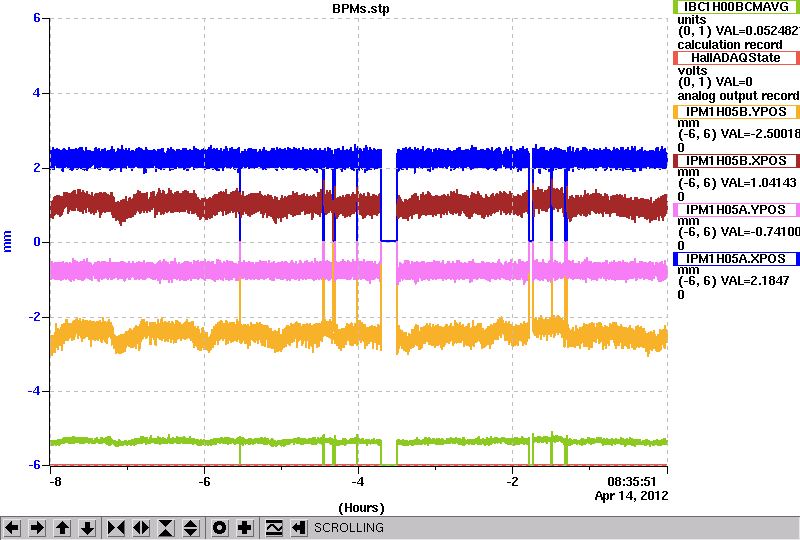Click the plus-sign toolbar icon

click(244, 527)
